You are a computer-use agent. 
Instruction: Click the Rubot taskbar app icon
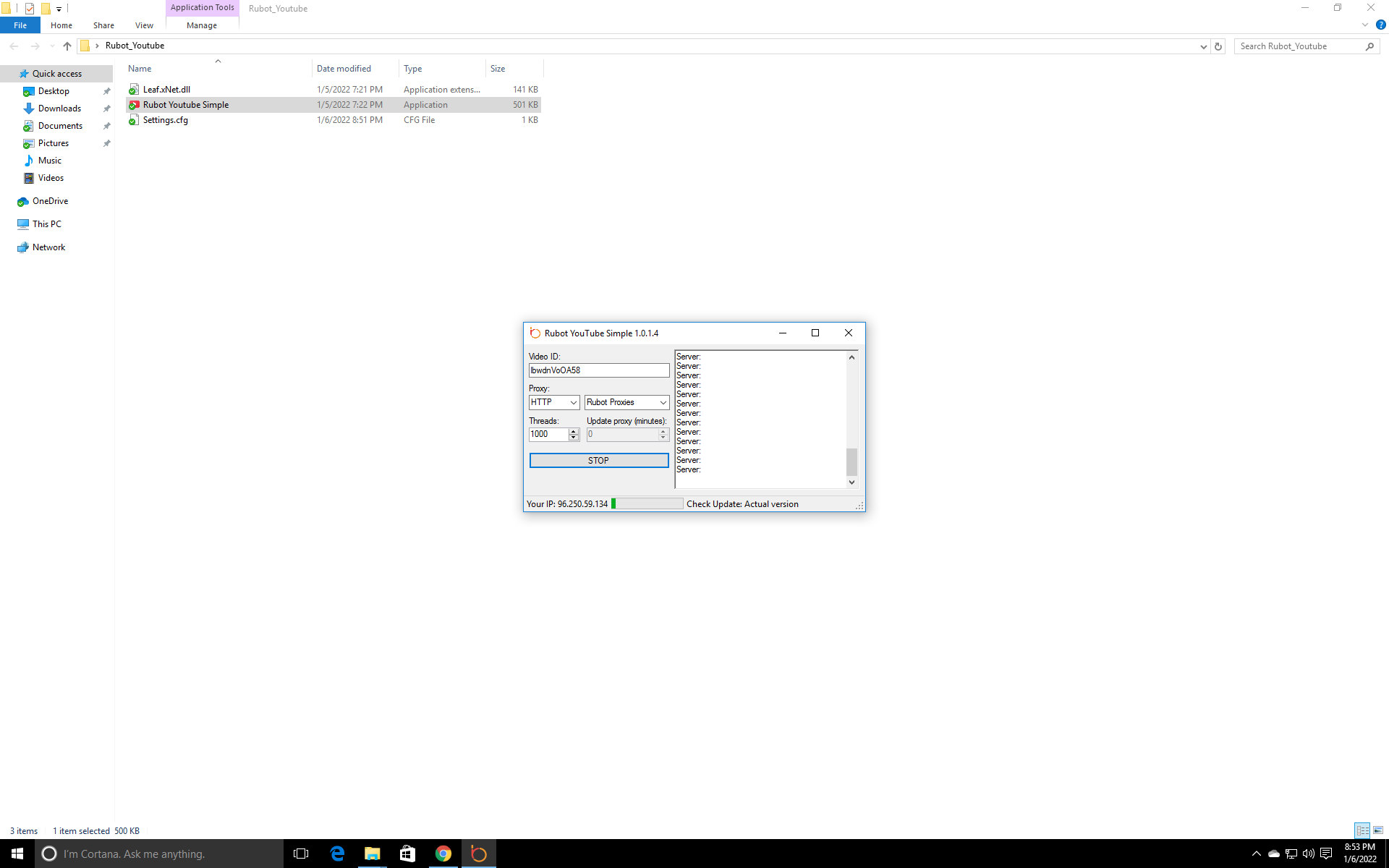pos(478,854)
